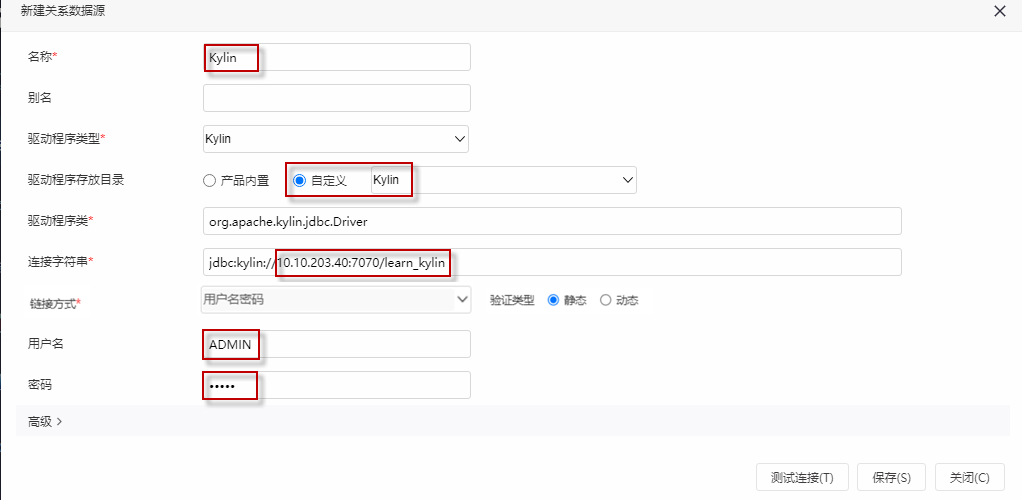Image resolution: width=1022 pixels, height=500 pixels.
Task: Expand the 高级 advanced section
Action: click(45, 421)
